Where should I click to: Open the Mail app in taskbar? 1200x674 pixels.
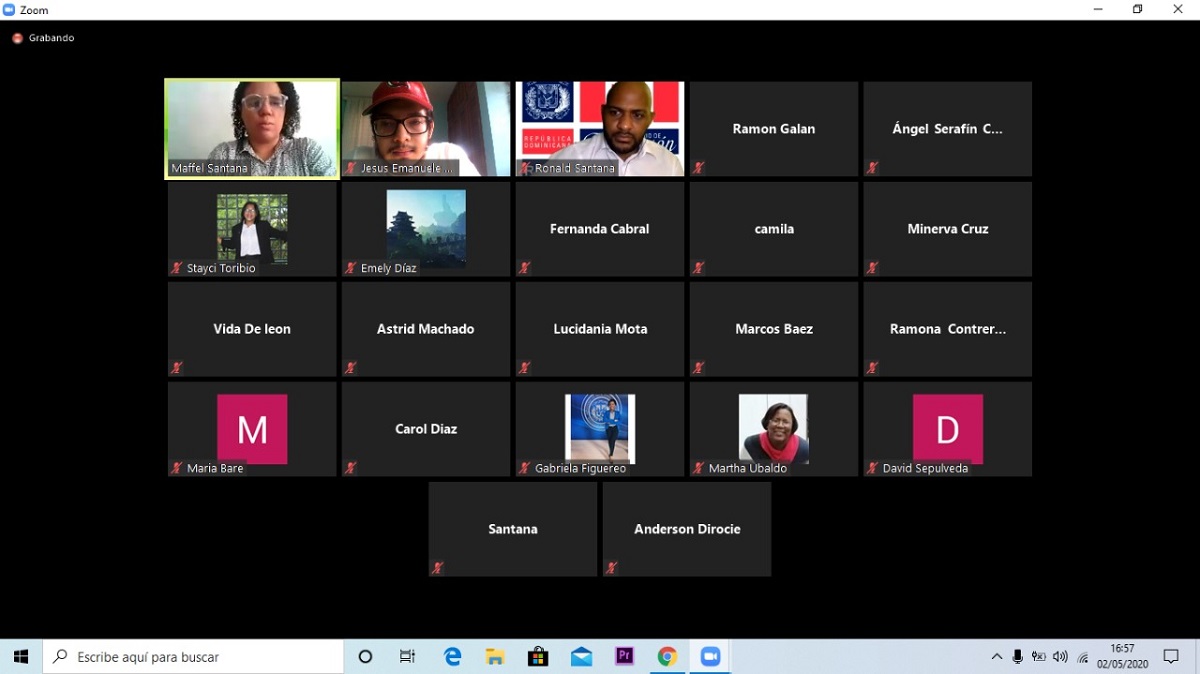point(581,657)
